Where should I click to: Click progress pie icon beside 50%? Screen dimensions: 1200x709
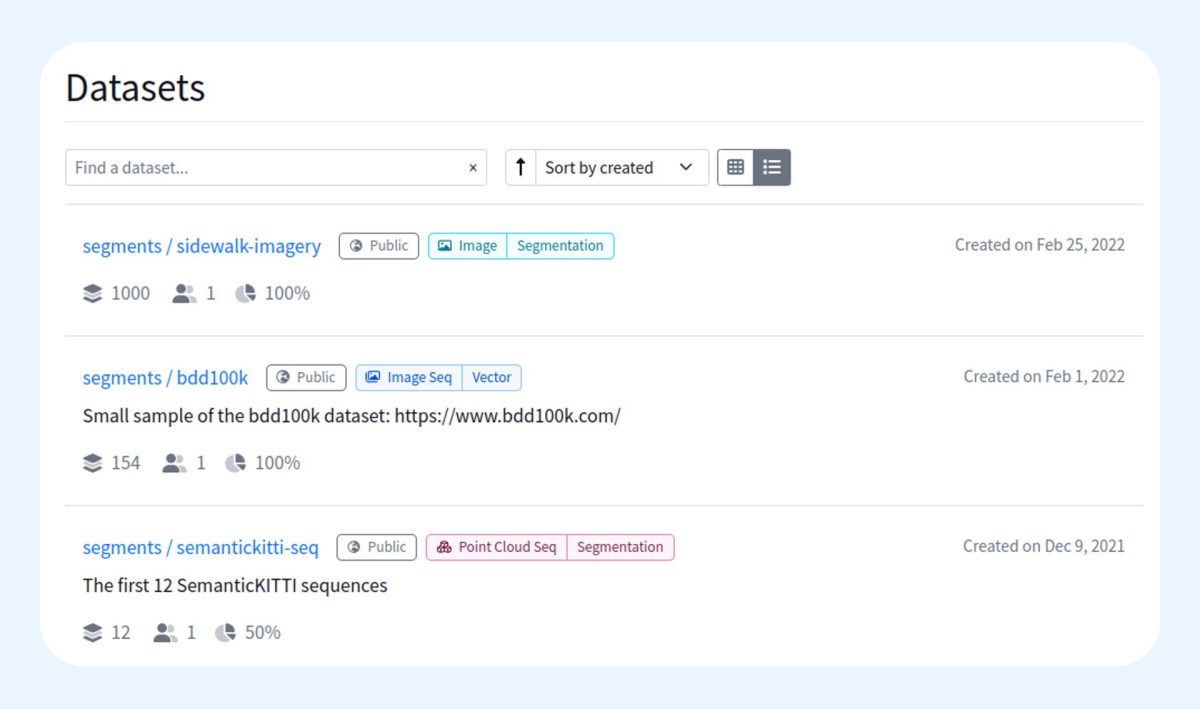[225, 633]
